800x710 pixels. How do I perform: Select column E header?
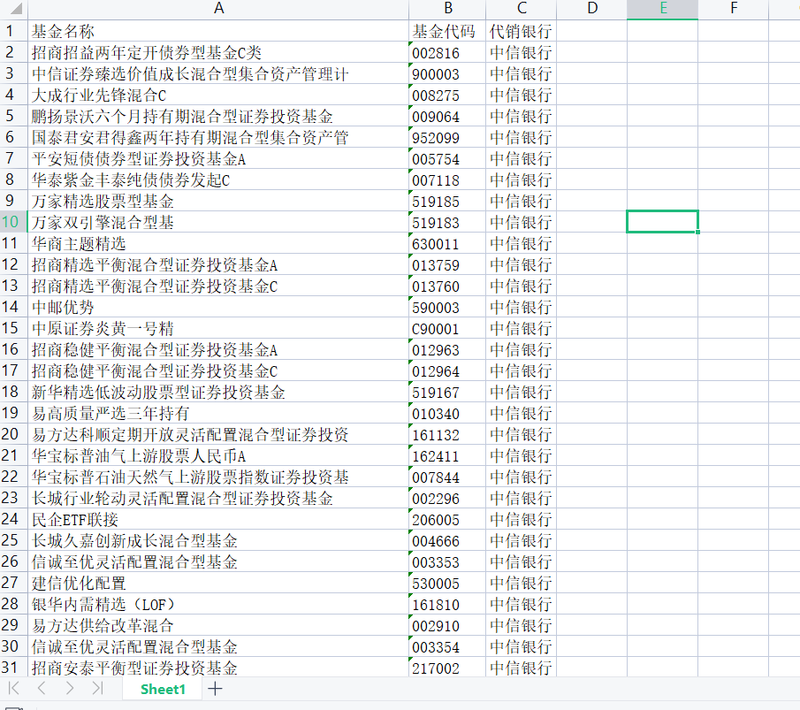662,9
